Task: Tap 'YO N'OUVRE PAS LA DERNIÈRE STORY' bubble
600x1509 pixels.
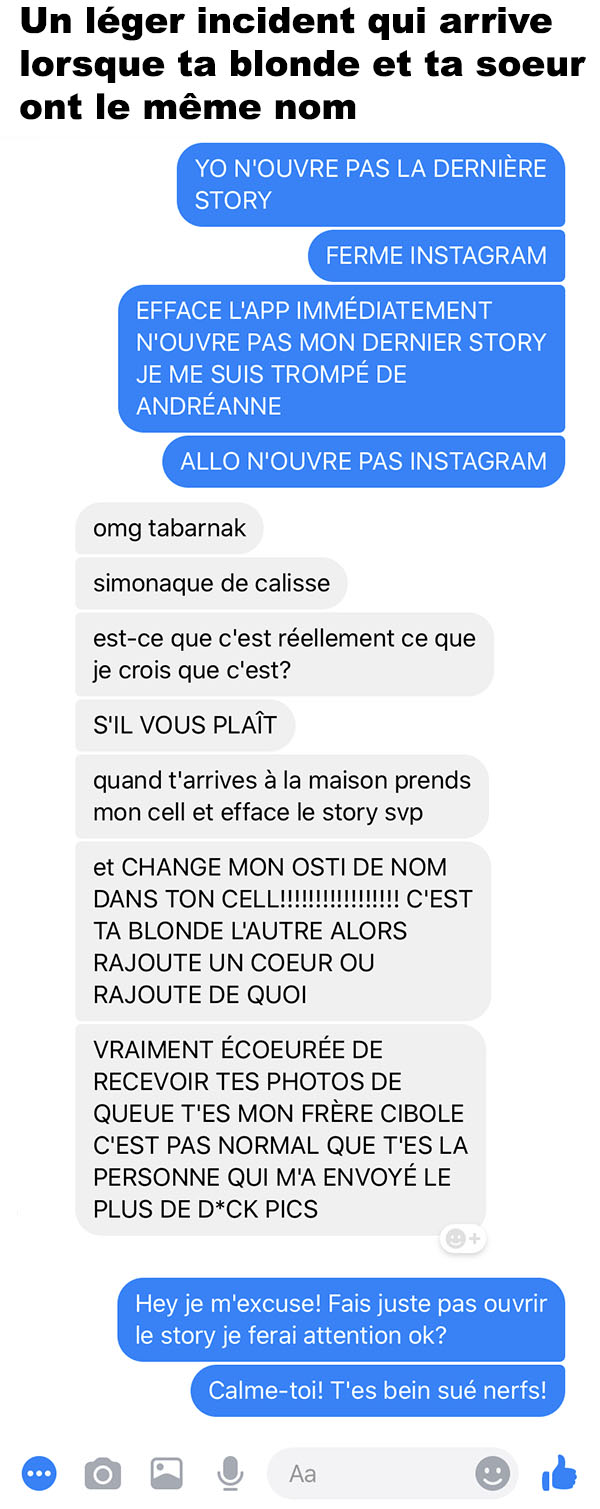Action: 371,184
